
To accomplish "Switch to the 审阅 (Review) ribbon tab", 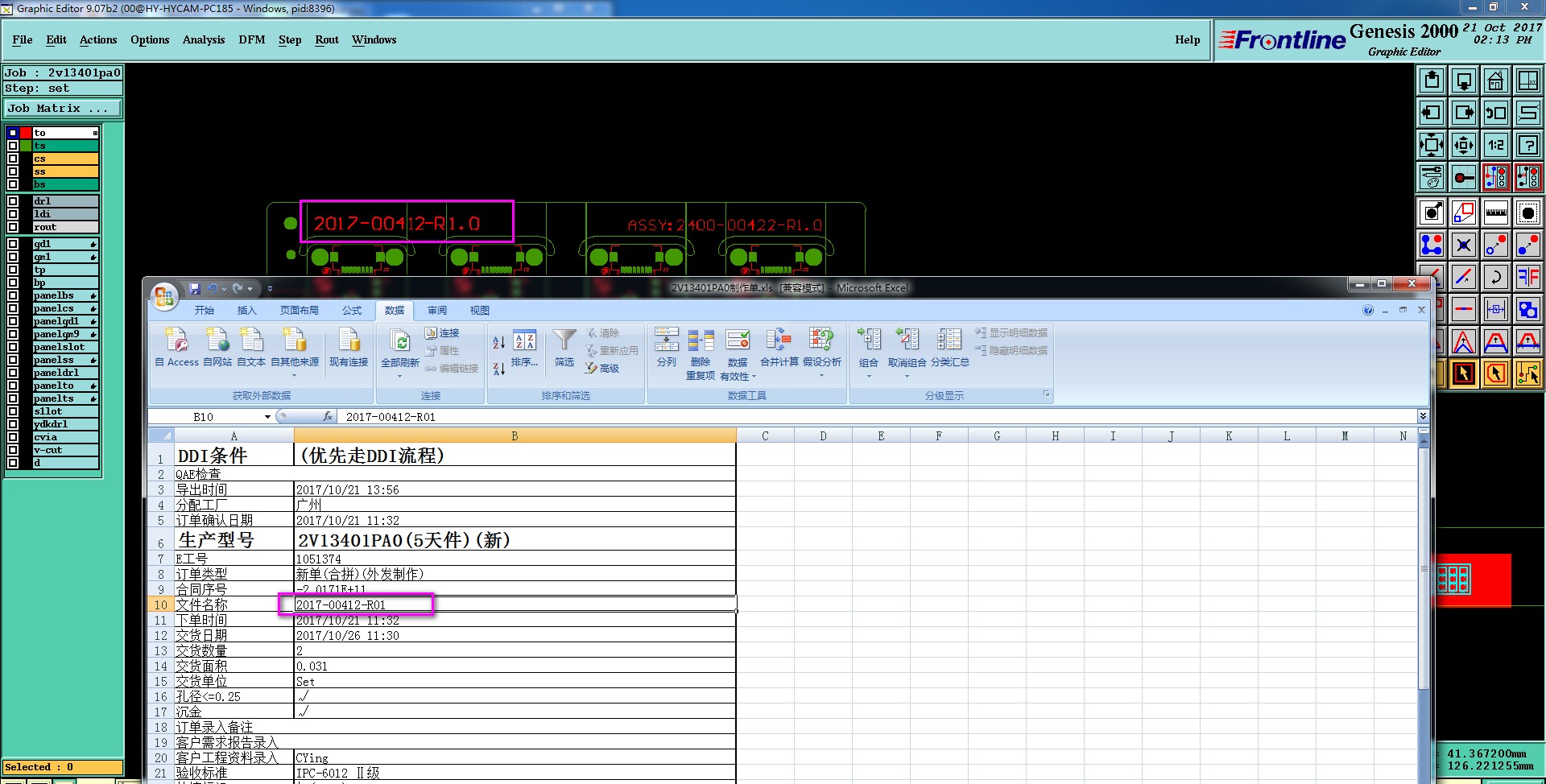I will pos(437,310).
